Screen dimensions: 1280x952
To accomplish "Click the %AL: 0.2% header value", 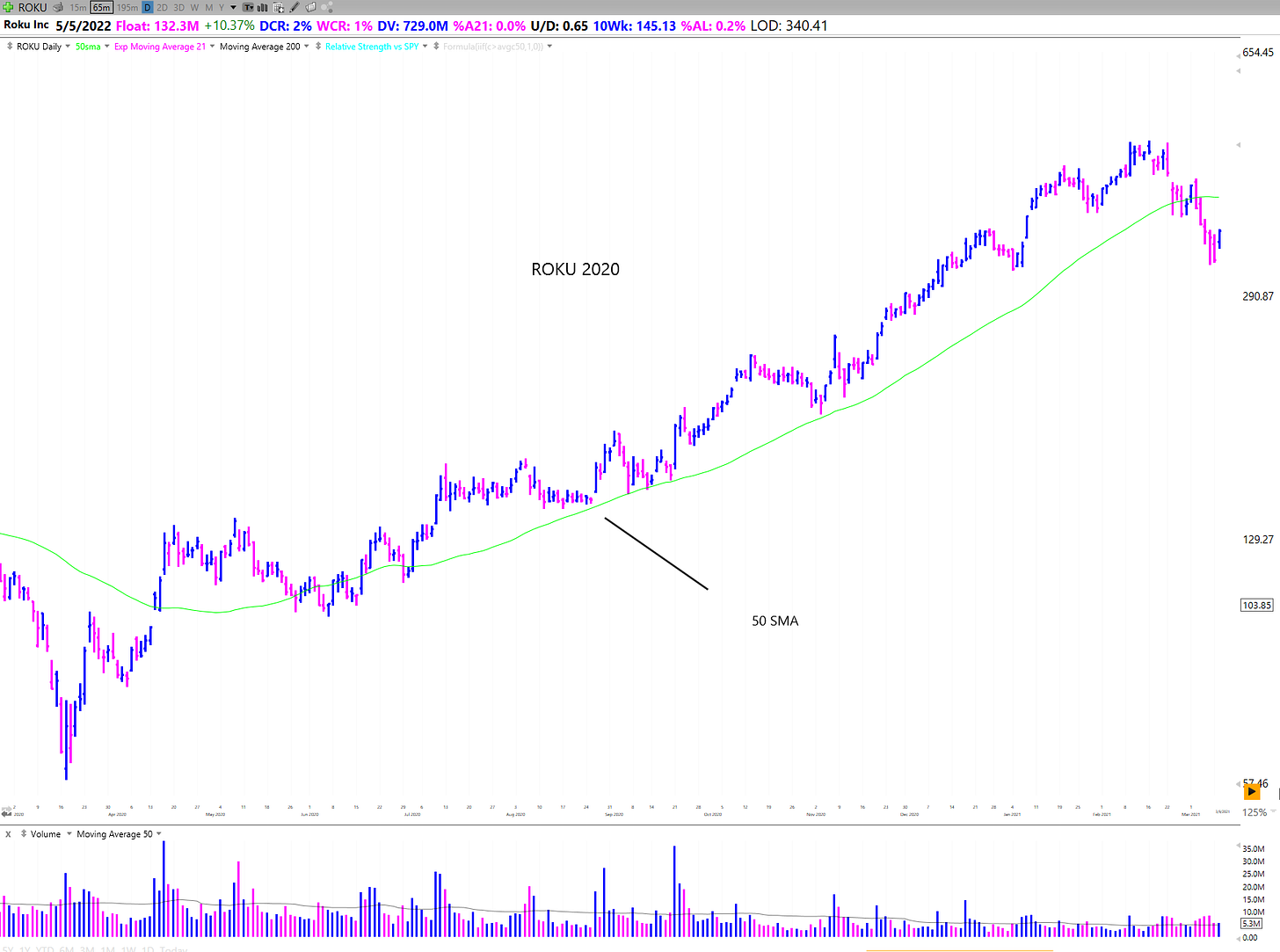I will 713,25.
